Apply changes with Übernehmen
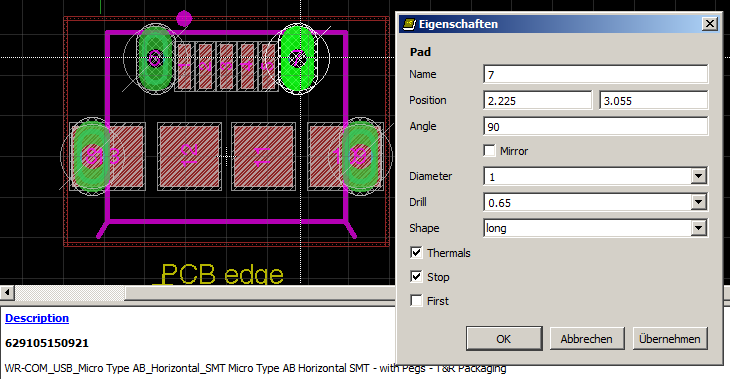Viewport: 730px width, 379px height. [670, 338]
